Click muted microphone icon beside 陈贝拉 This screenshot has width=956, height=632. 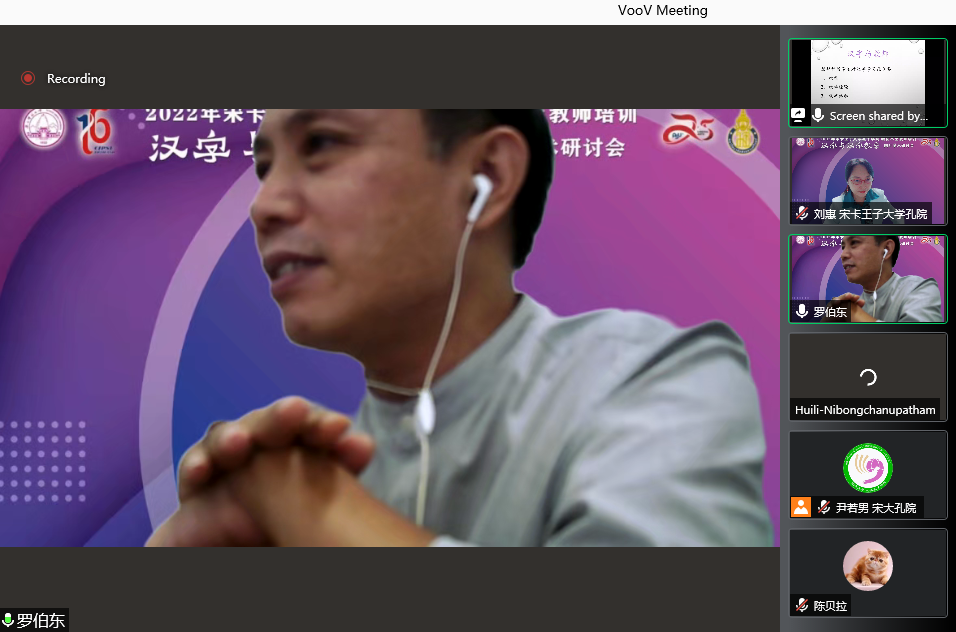pos(802,605)
